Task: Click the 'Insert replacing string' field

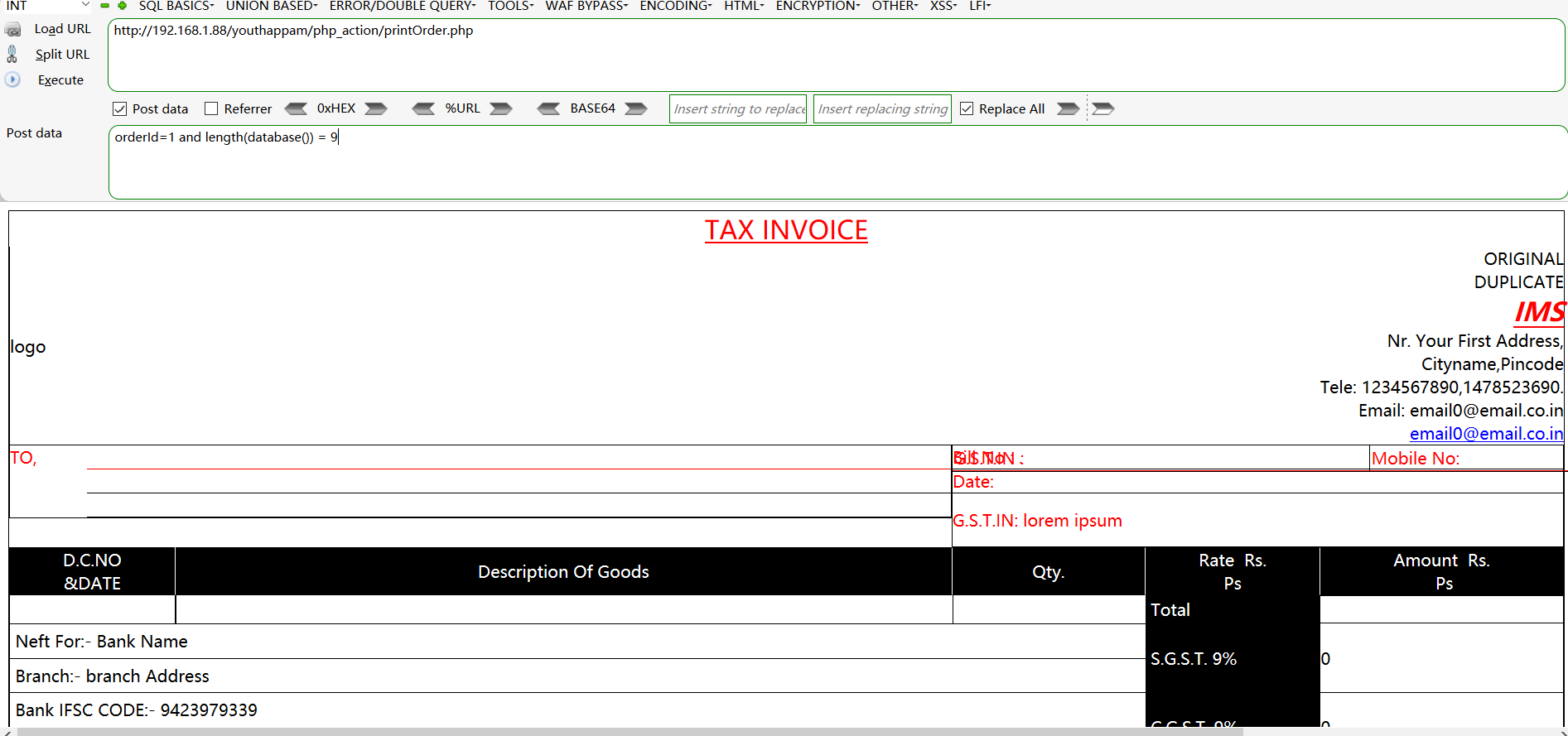Action: pyautogui.click(x=882, y=108)
